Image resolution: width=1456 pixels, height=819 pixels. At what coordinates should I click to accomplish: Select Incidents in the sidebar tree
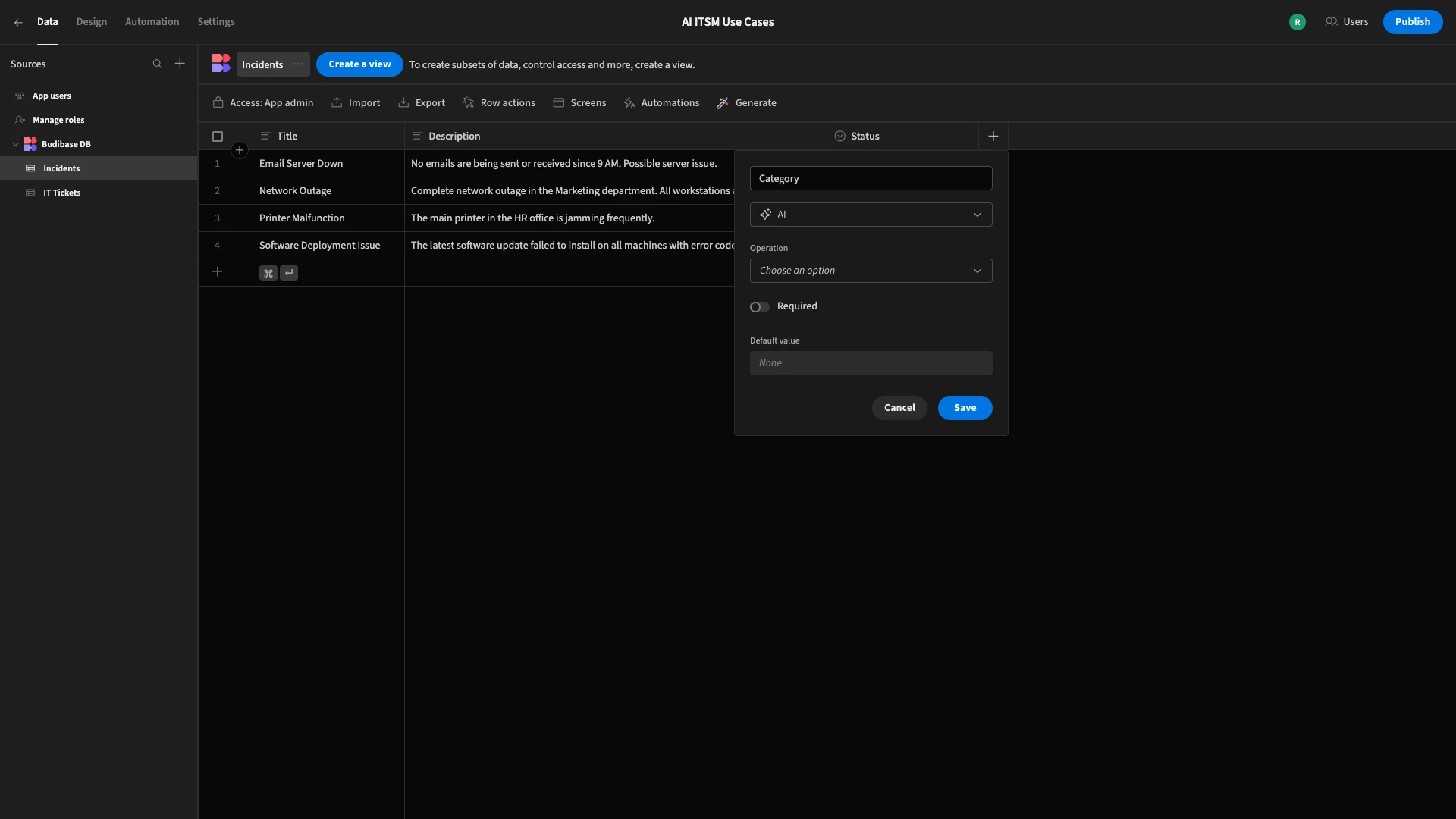(99, 168)
